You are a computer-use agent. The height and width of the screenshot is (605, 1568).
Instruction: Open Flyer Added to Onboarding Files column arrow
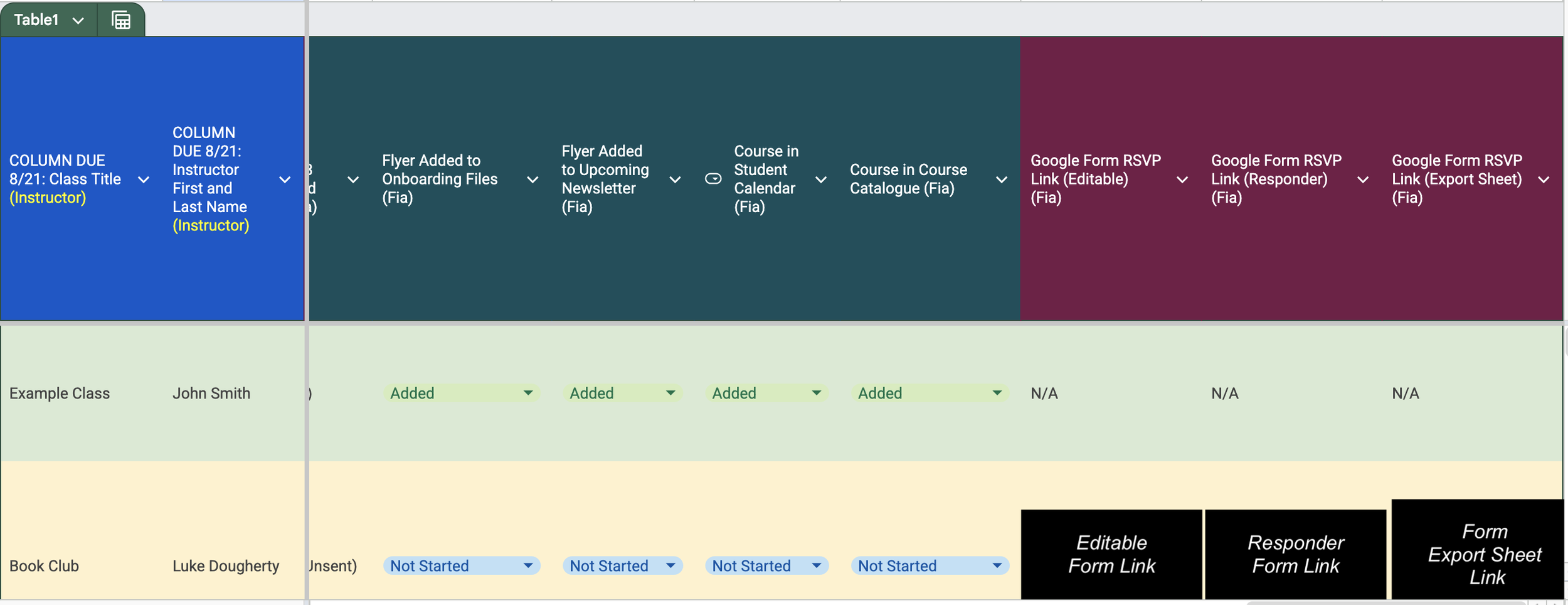coord(532,179)
